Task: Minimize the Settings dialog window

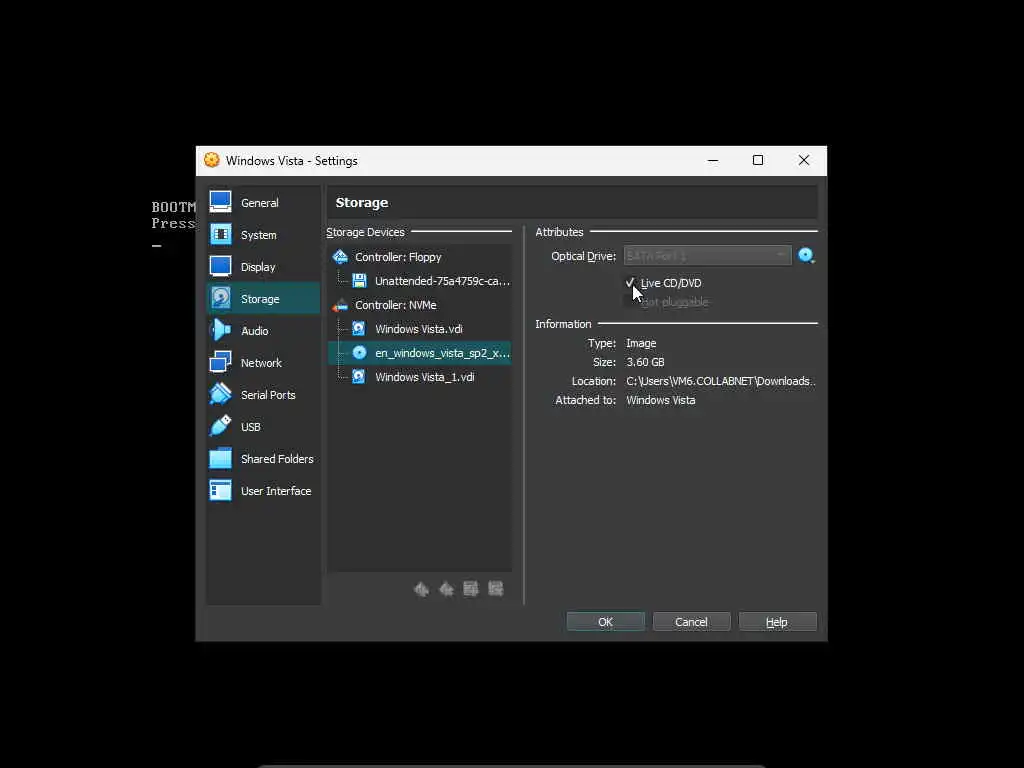Action: [712, 160]
